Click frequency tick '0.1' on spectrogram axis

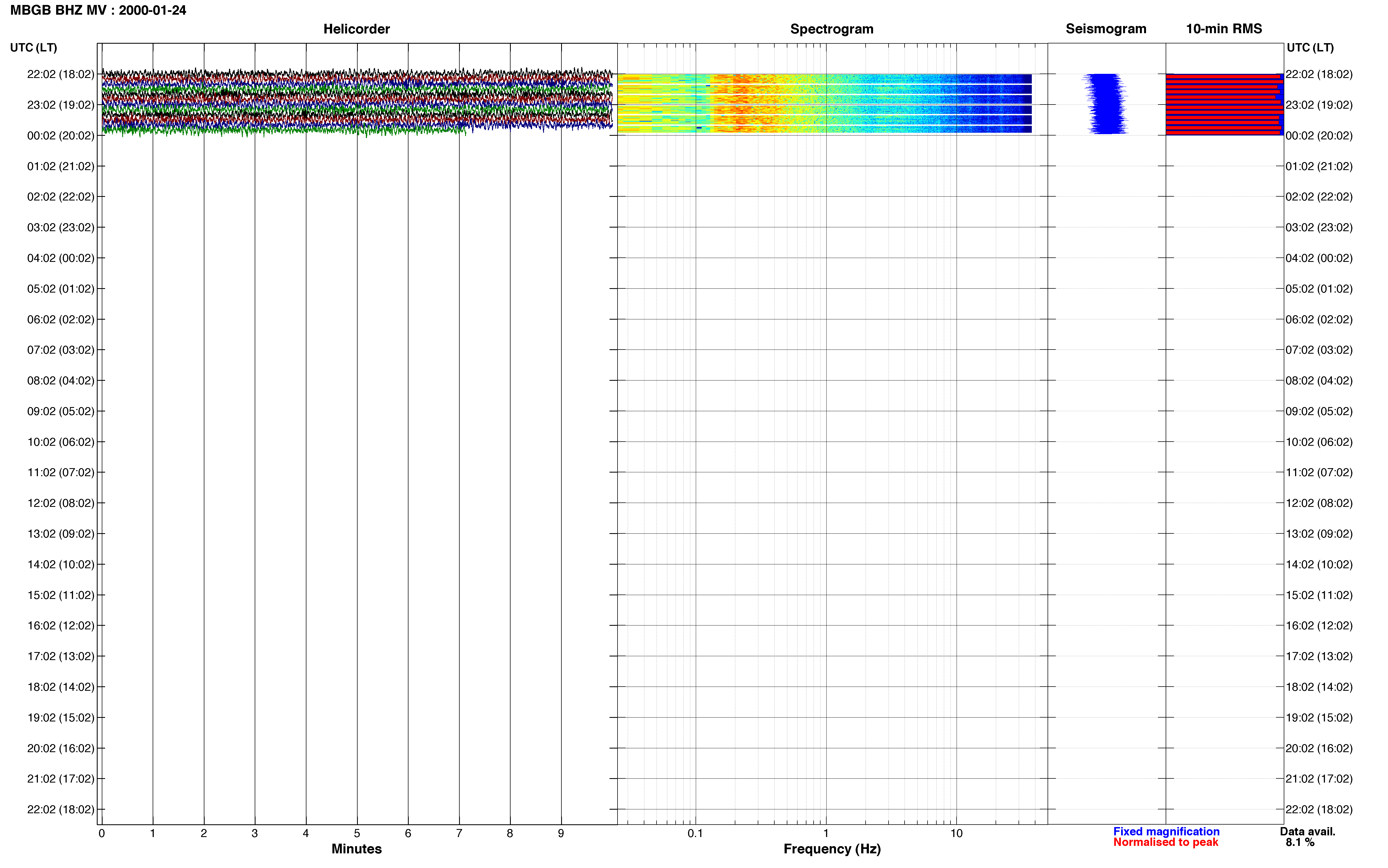pyautogui.click(x=695, y=833)
